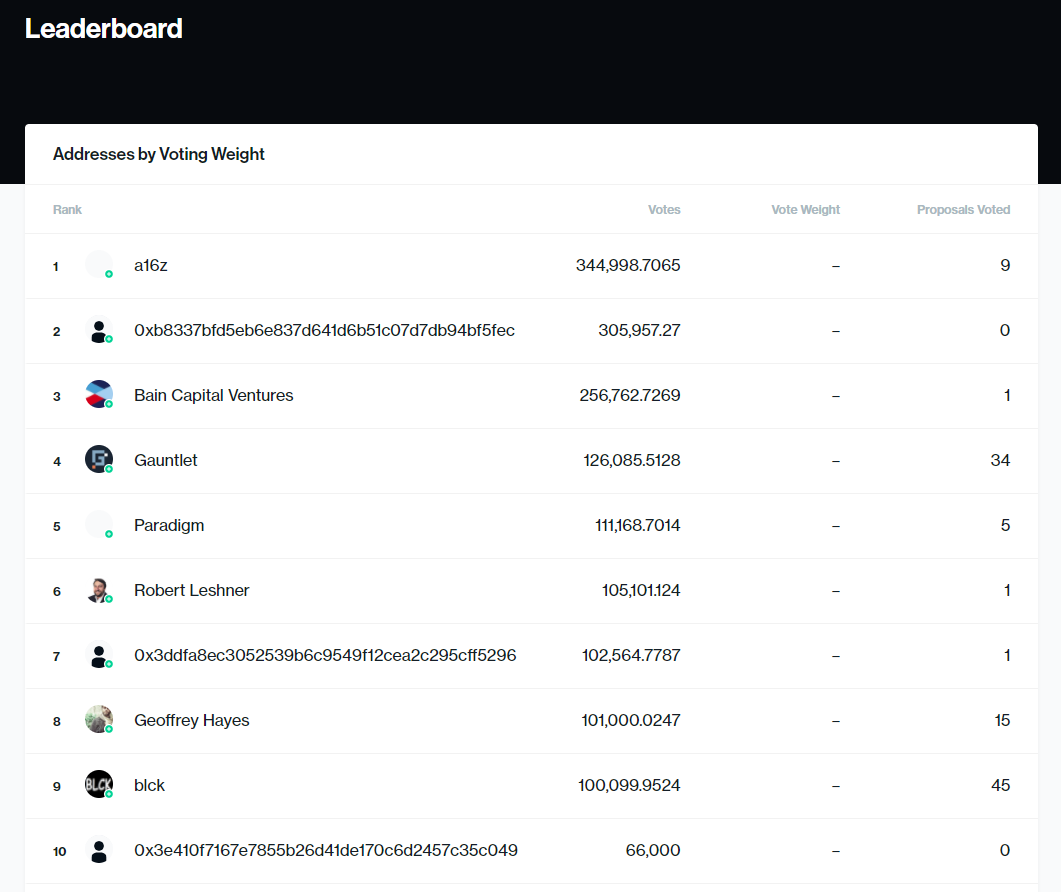The height and width of the screenshot is (892, 1061).
Task: Click votes value 101,000.0247
Action: [631, 720]
